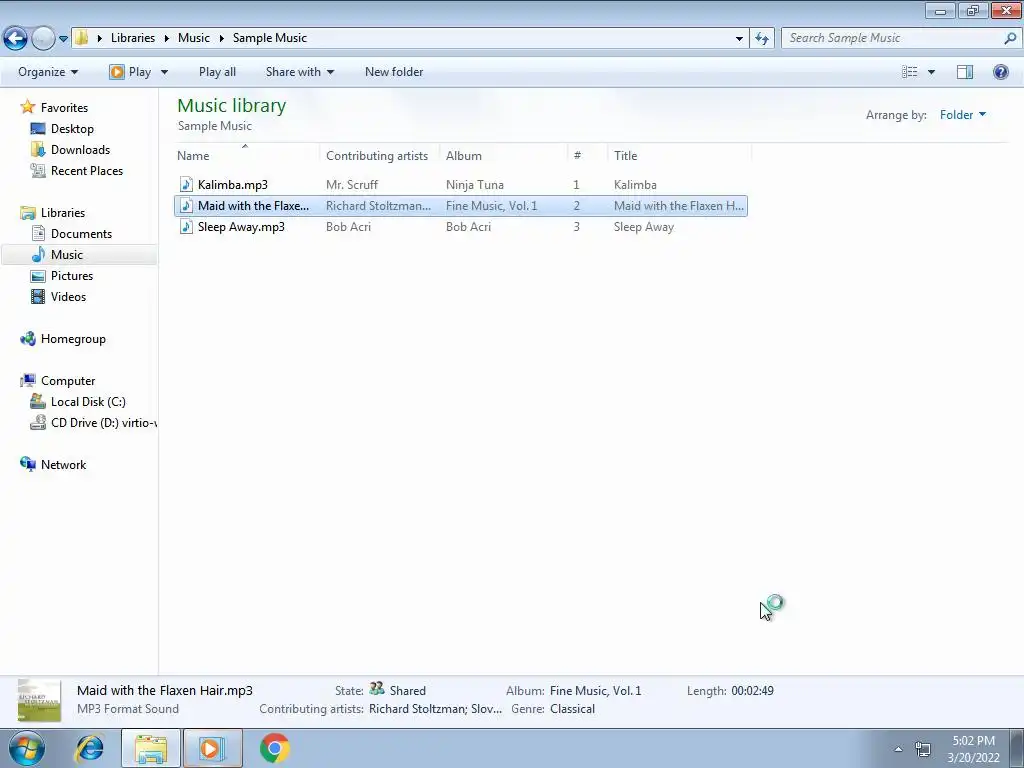Viewport: 1024px width, 768px height.
Task: Click the Help question mark icon
Action: click(x=1000, y=72)
